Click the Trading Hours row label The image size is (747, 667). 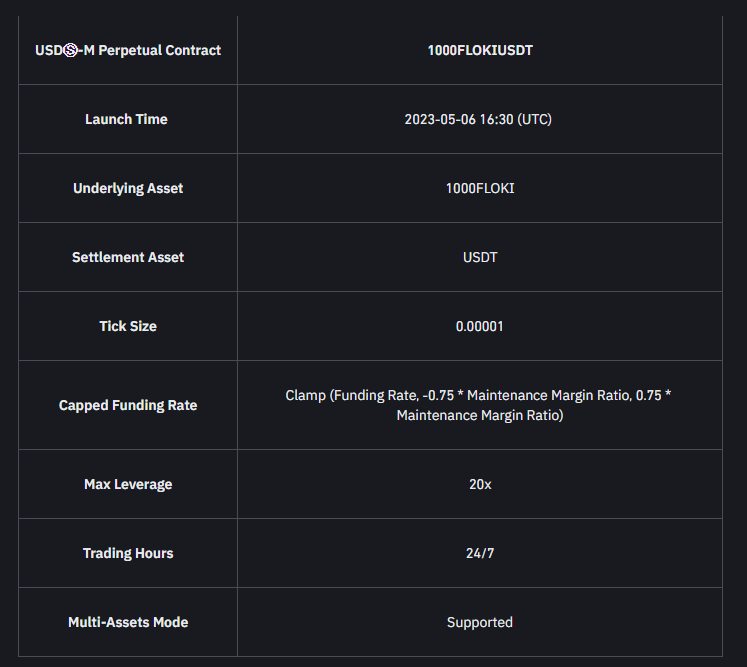(128, 553)
